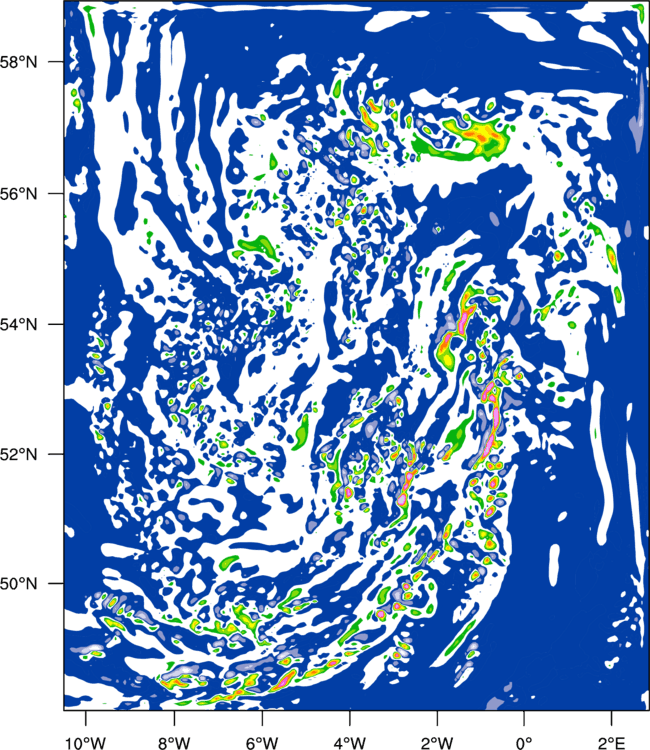This screenshot has height=750, width=650.
Task: Click the 10°W longitude label
Action: [86, 743]
